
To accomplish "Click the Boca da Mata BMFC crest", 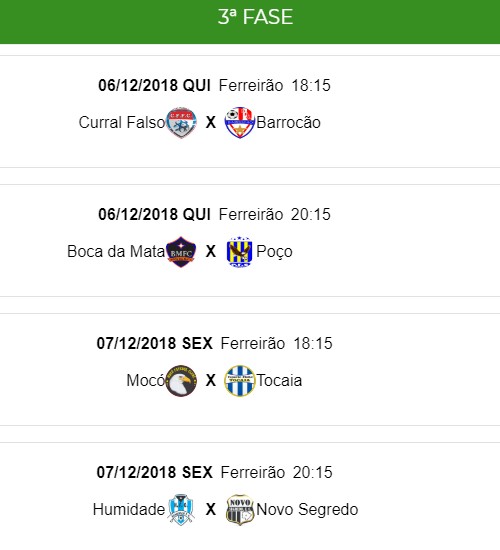I will tap(181, 251).
